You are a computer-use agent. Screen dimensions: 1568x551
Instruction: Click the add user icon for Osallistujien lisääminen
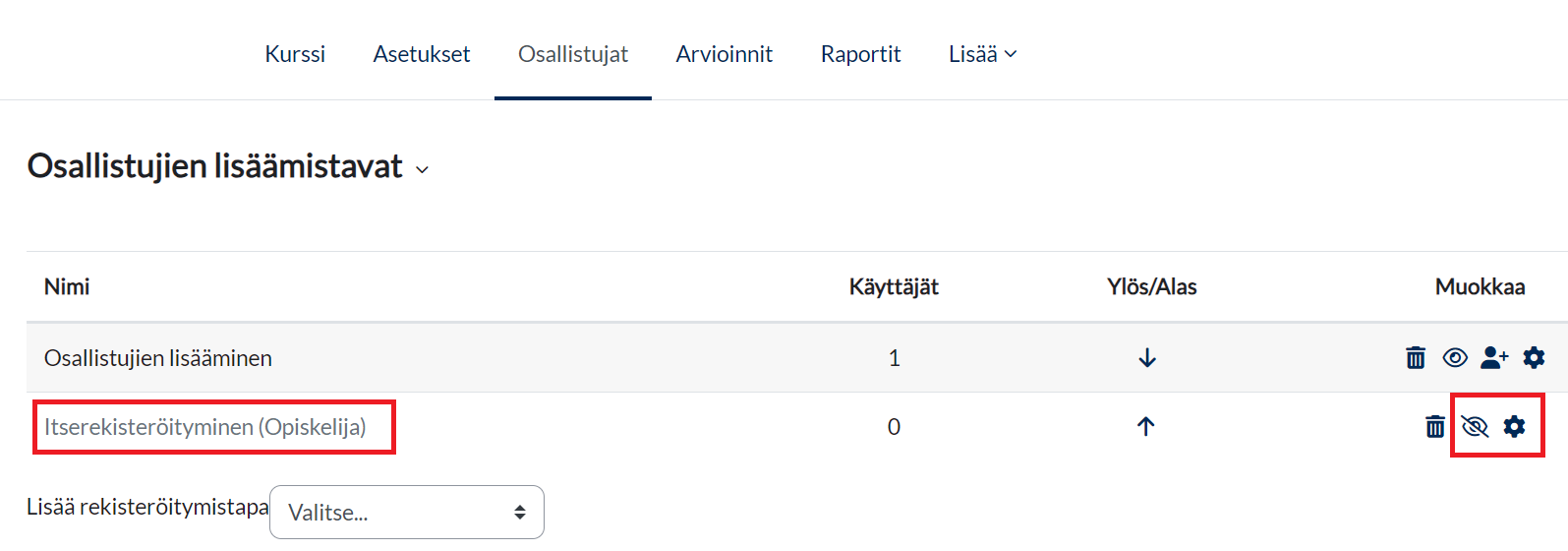(1494, 358)
